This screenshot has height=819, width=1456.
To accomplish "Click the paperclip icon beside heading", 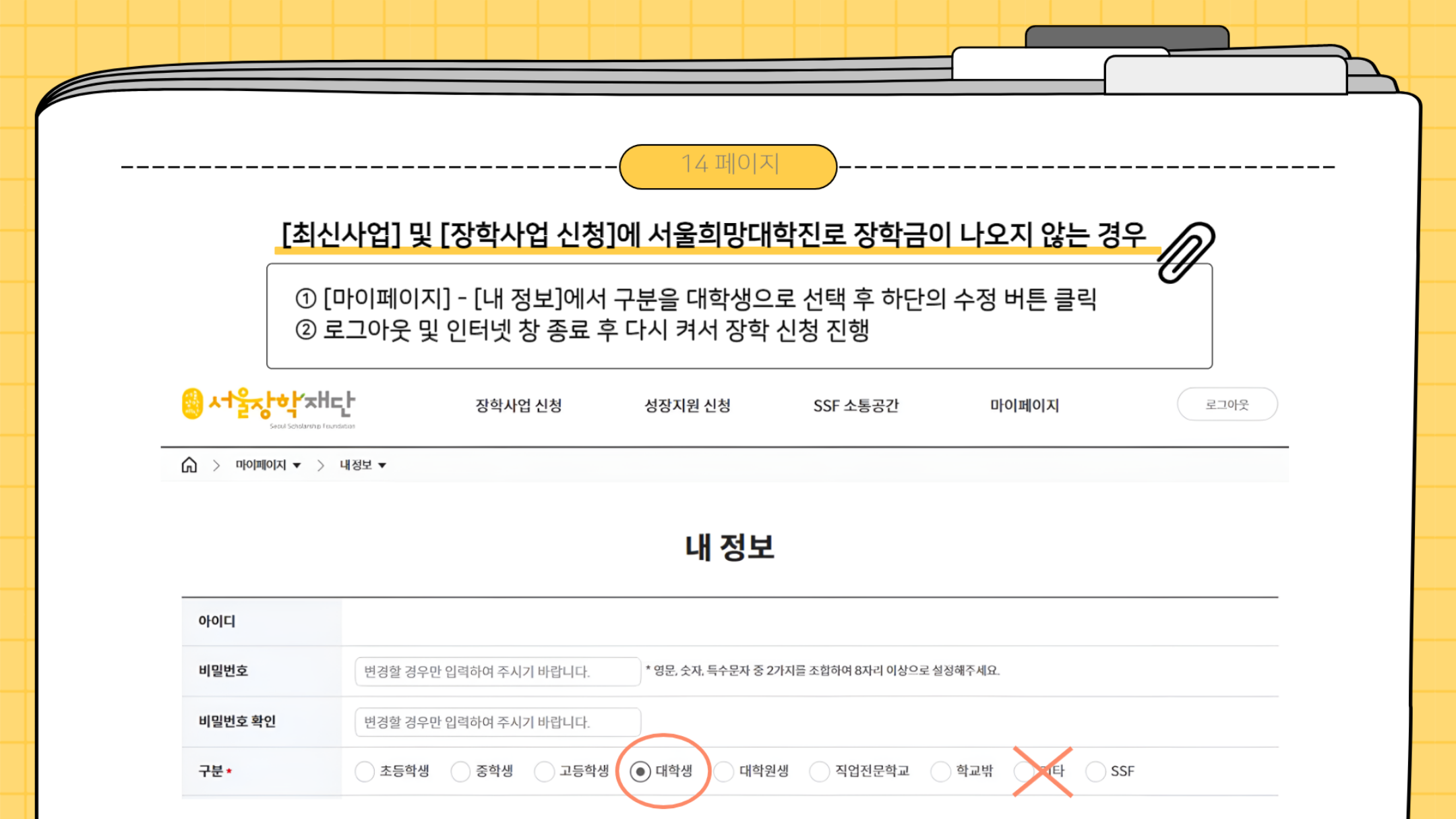I will (x=1186, y=252).
